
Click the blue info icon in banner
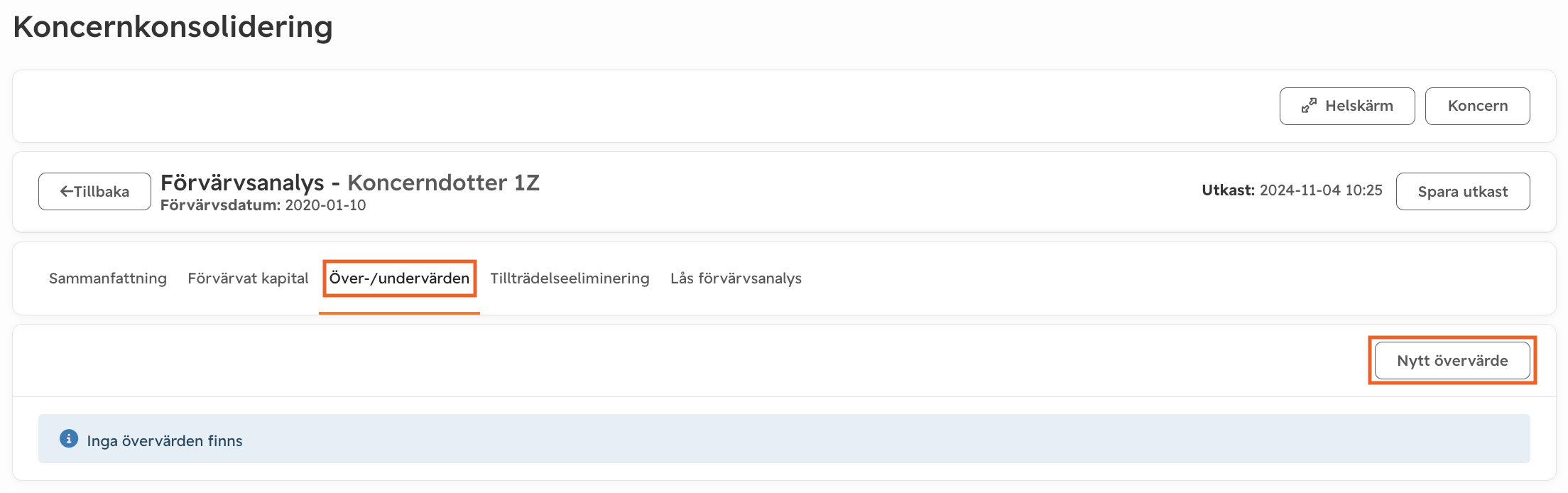69,439
